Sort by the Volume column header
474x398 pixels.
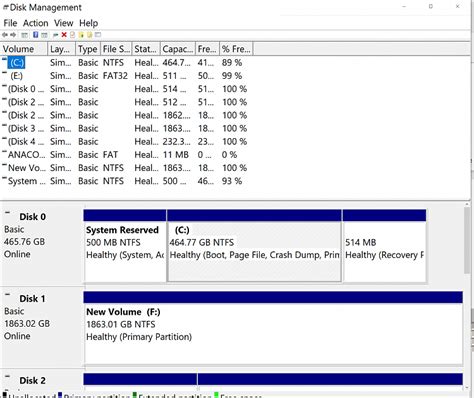click(24, 49)
